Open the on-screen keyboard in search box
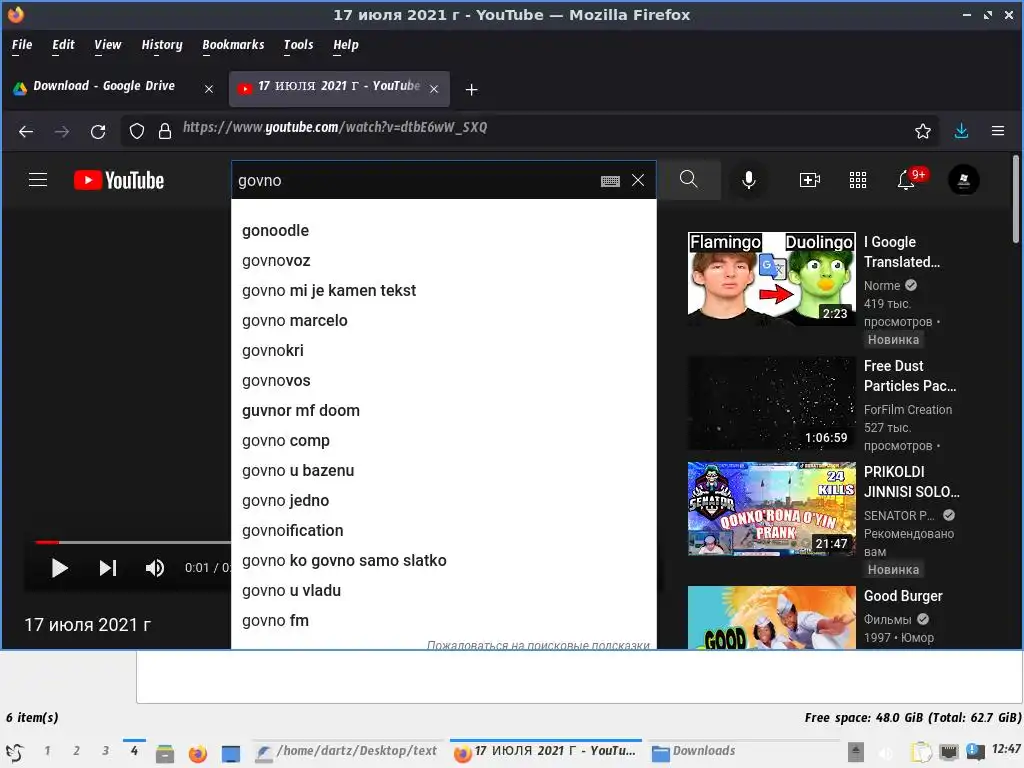 point(610,181)
